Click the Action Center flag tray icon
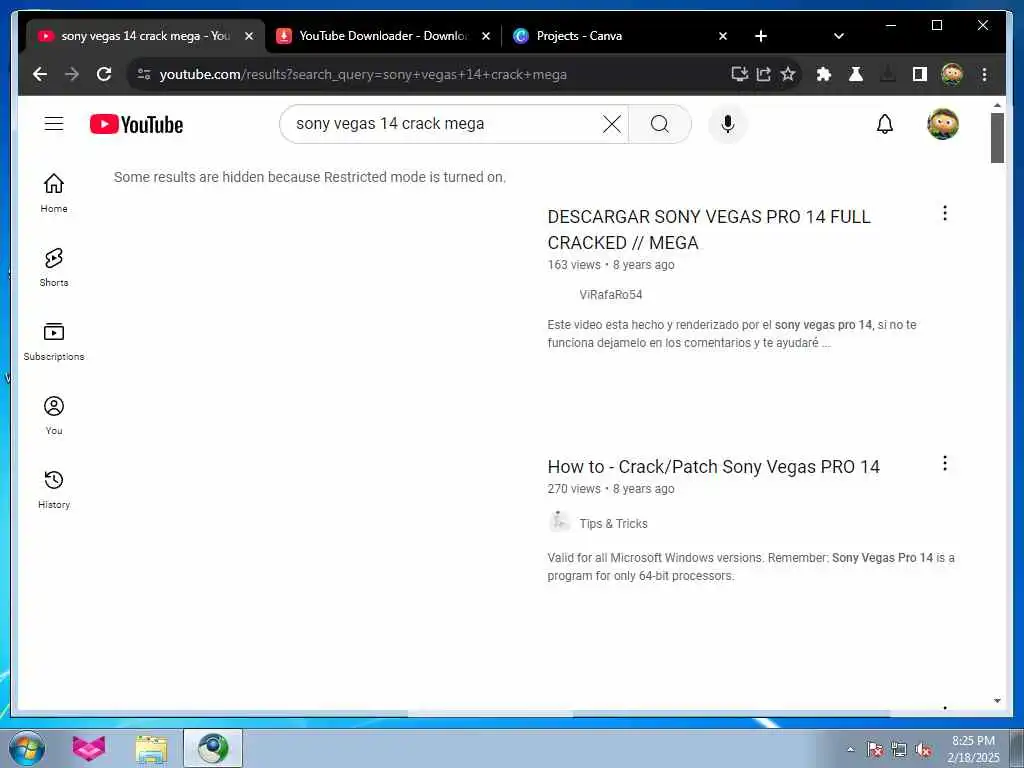 (x=874, y=749)
